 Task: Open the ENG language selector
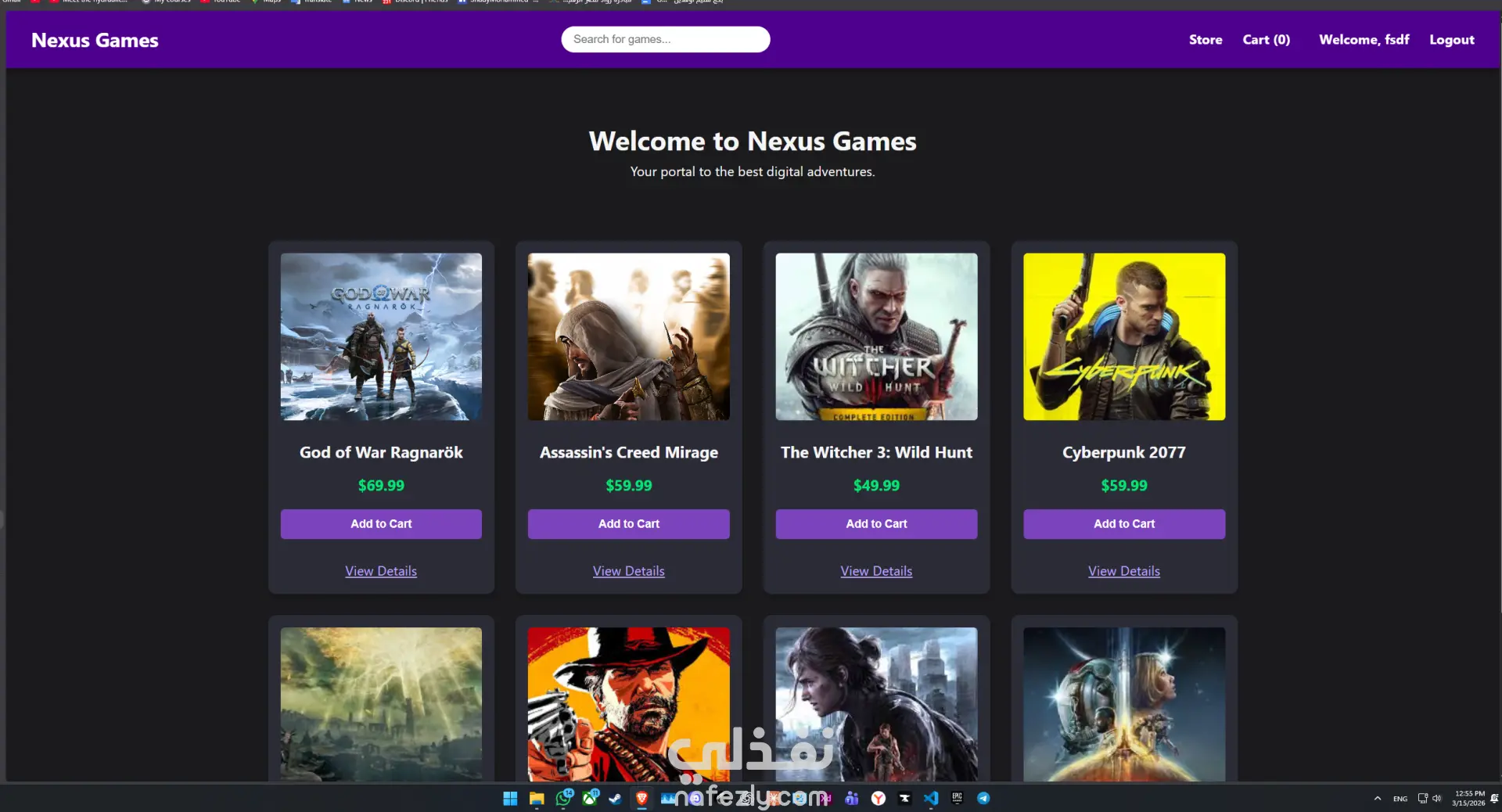[x=1400, y=799]
